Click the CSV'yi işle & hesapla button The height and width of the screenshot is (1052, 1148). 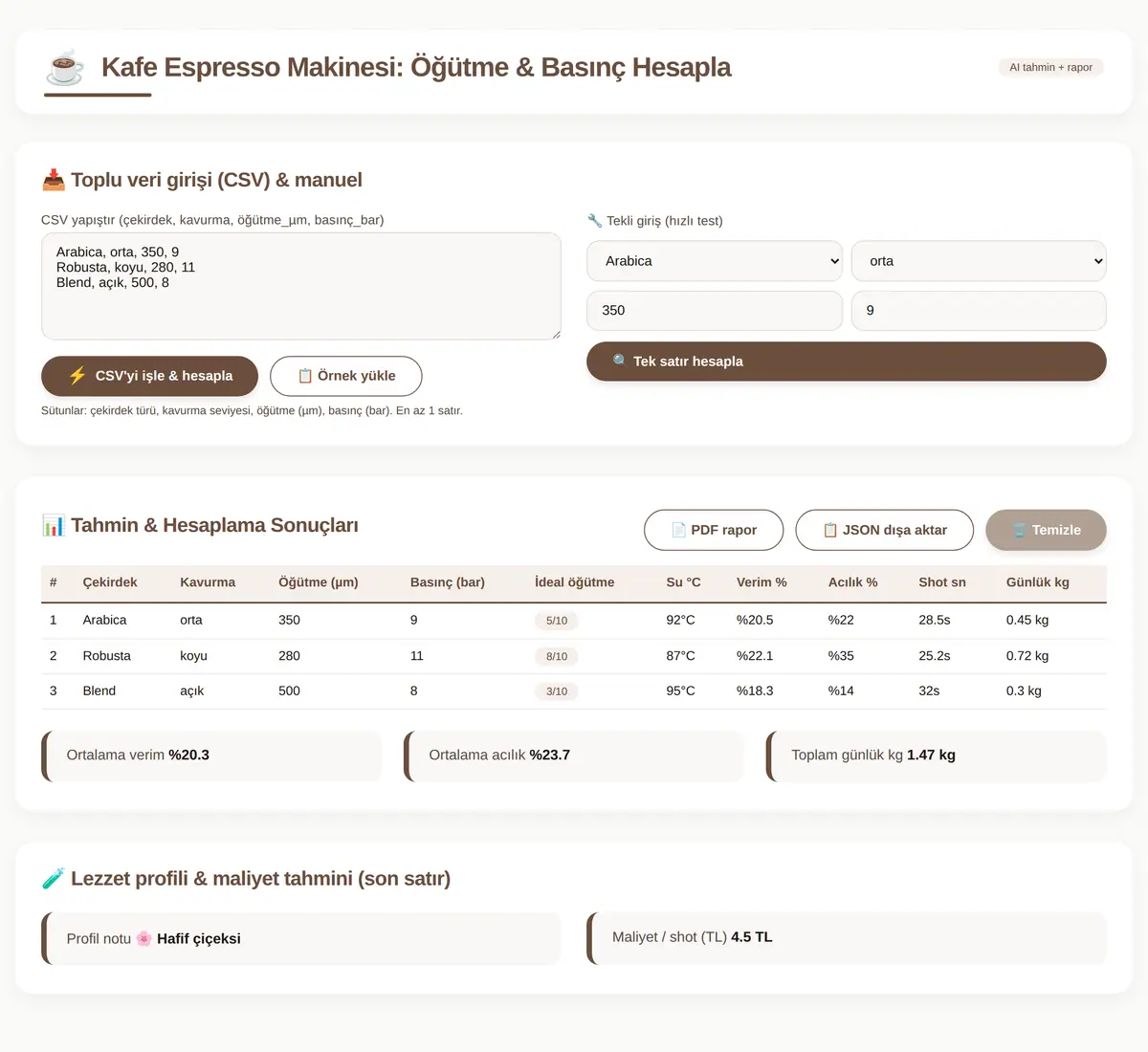149,376
